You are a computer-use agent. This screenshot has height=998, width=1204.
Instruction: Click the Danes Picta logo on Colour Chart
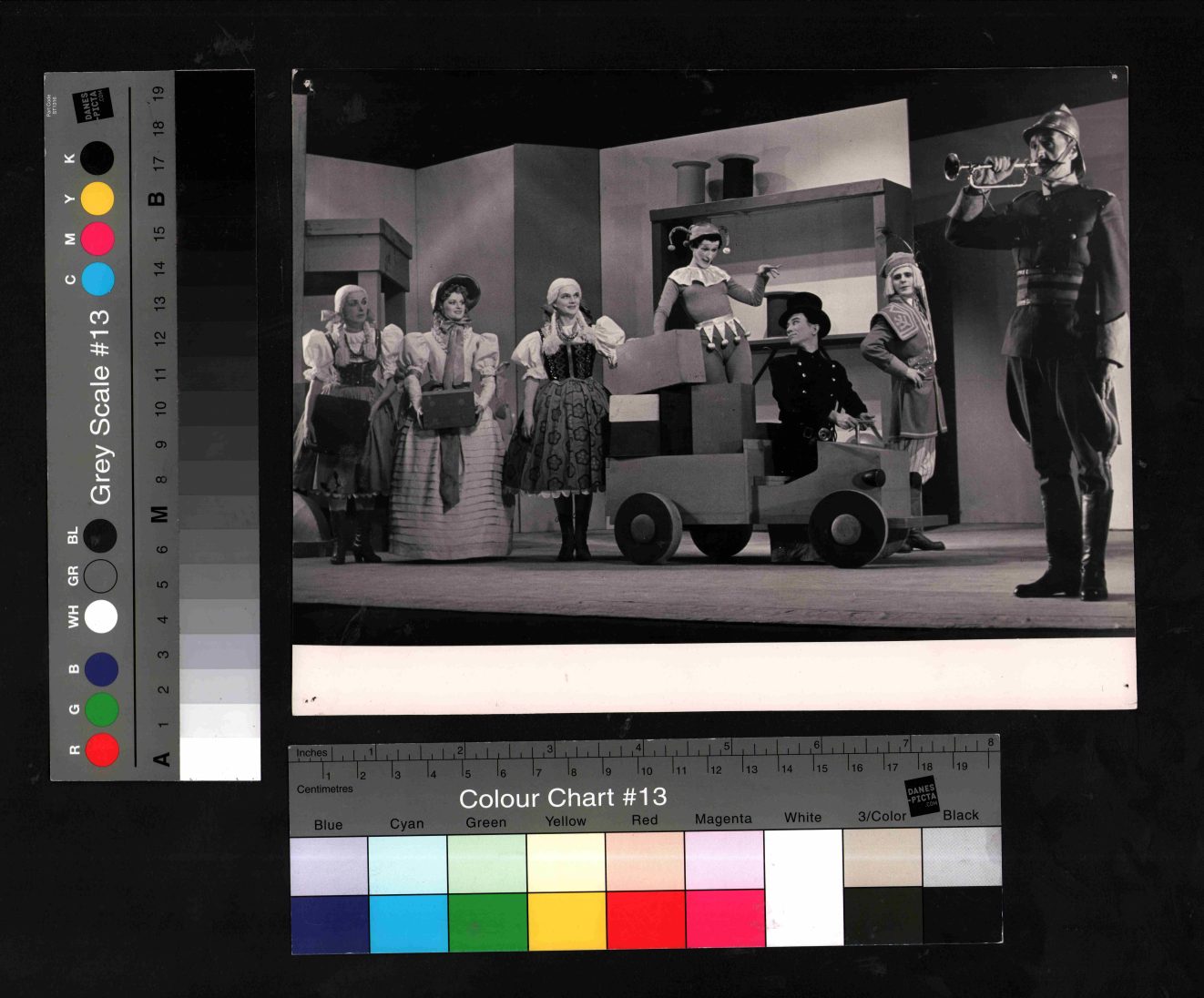click(x=921, y=795)
